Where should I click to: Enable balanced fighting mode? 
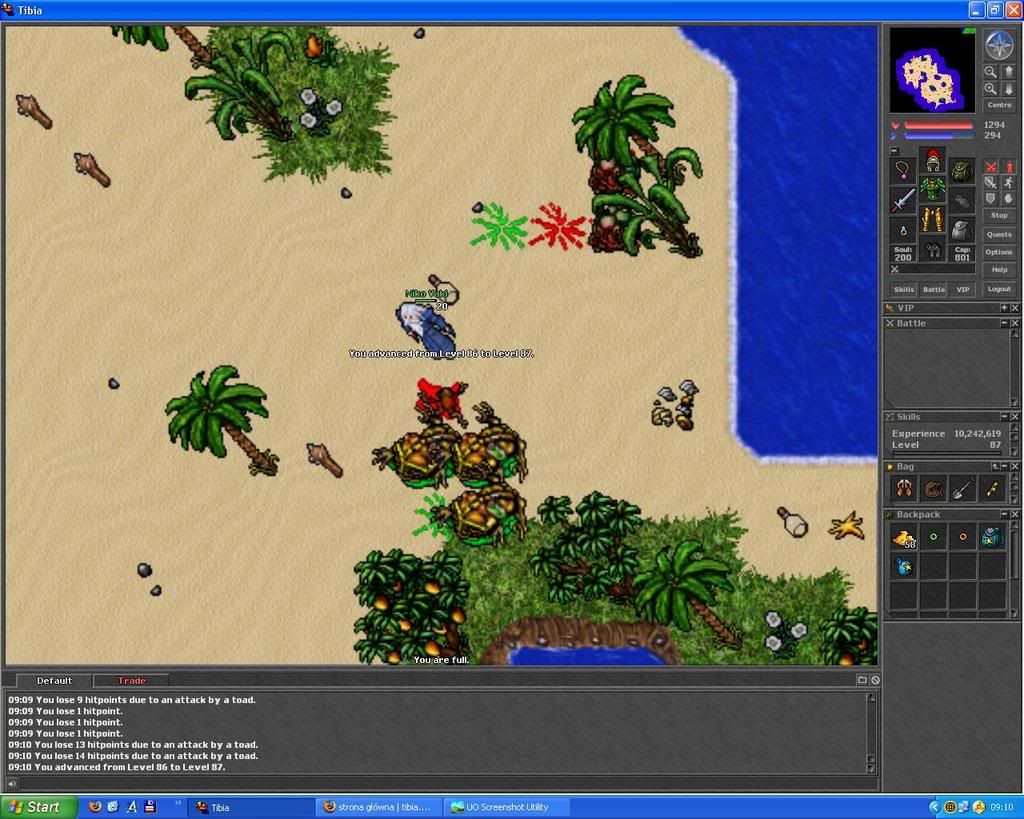click(991, 183)
